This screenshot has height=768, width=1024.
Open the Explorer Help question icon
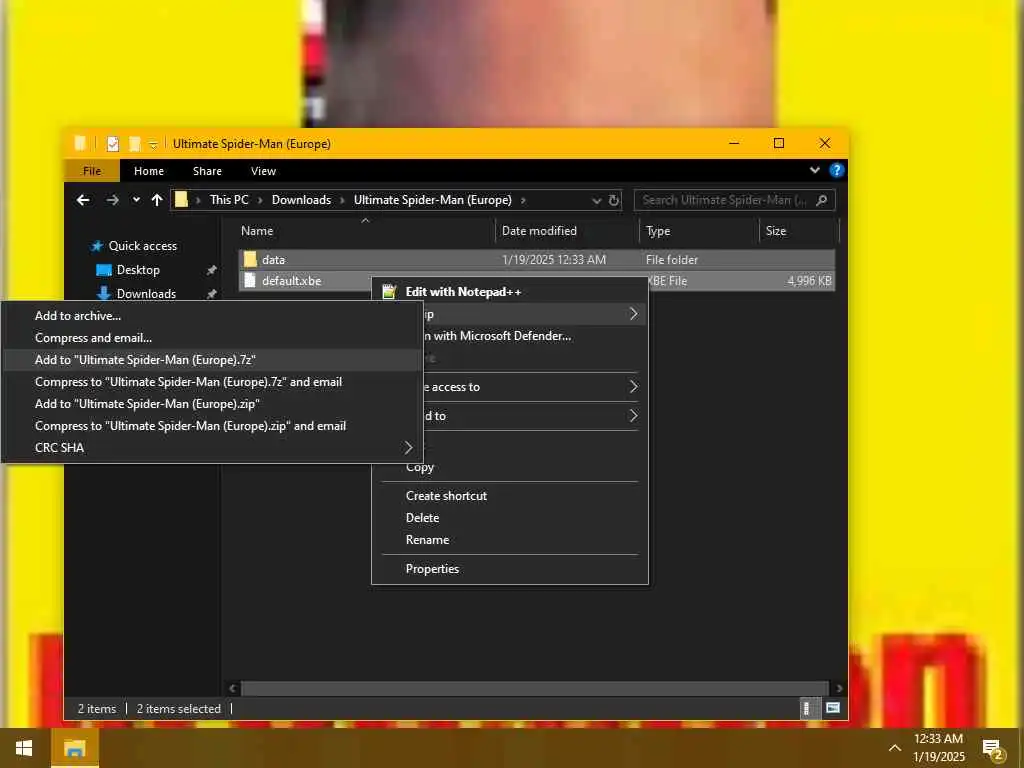click(836, 170)
